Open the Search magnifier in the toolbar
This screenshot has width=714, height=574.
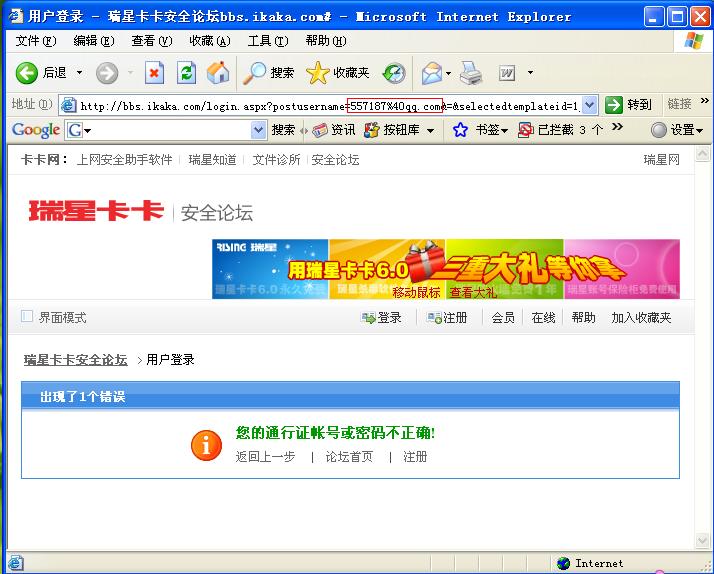pos(254,73)
